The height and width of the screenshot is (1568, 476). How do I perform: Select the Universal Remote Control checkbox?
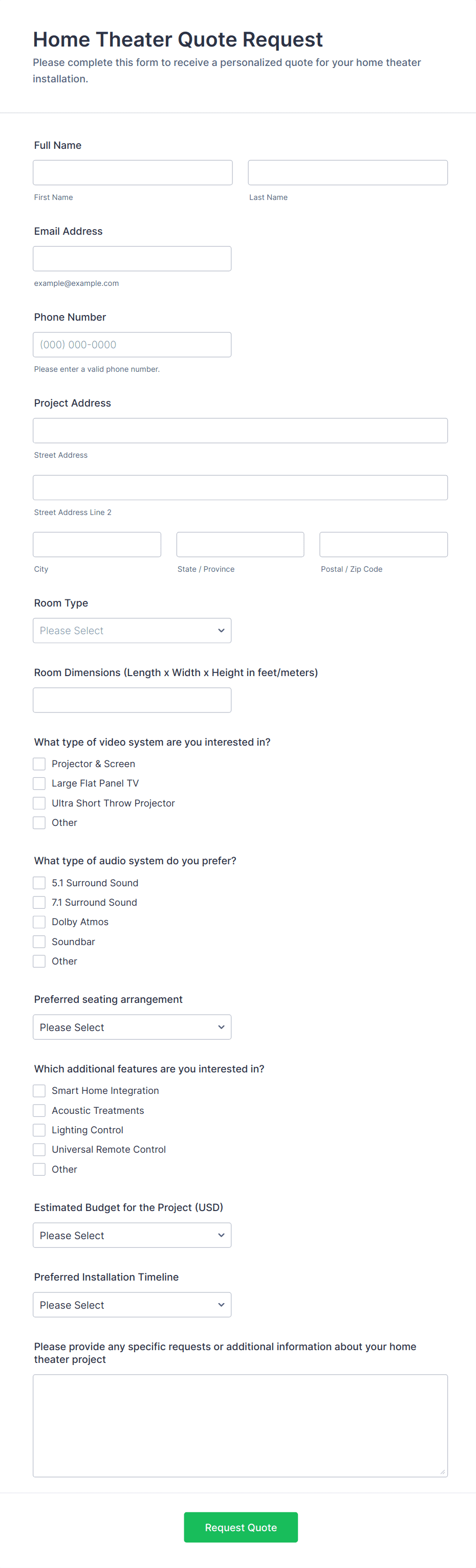point(39,1149)
